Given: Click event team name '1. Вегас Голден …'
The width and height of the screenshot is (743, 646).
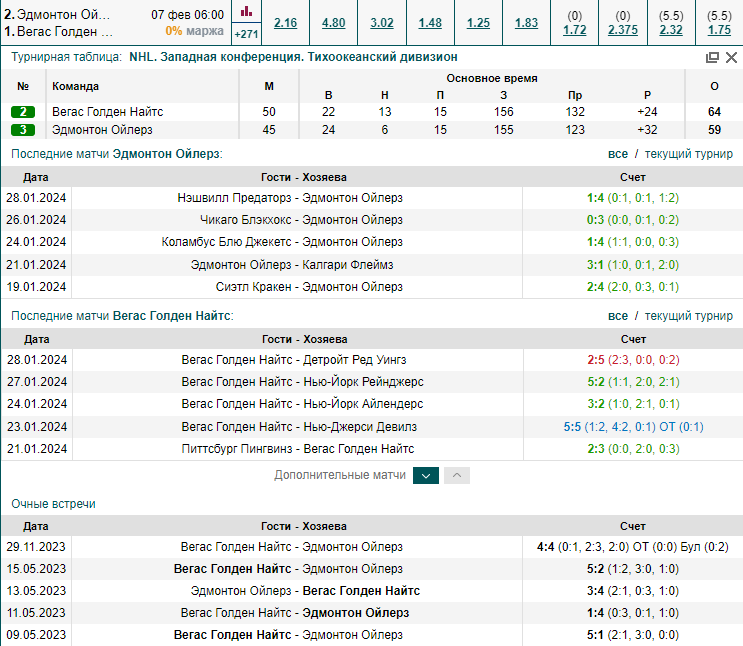Looking at the screenshot, I should (58, 32).
